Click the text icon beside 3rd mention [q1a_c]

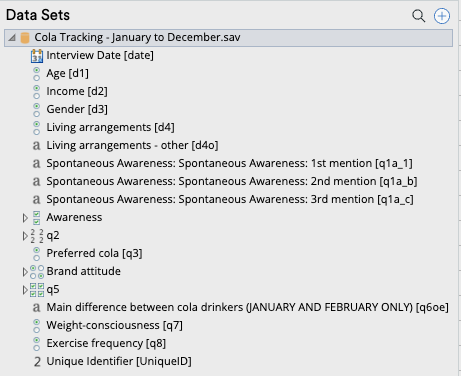pyautogui.click(x=36, y=200)
